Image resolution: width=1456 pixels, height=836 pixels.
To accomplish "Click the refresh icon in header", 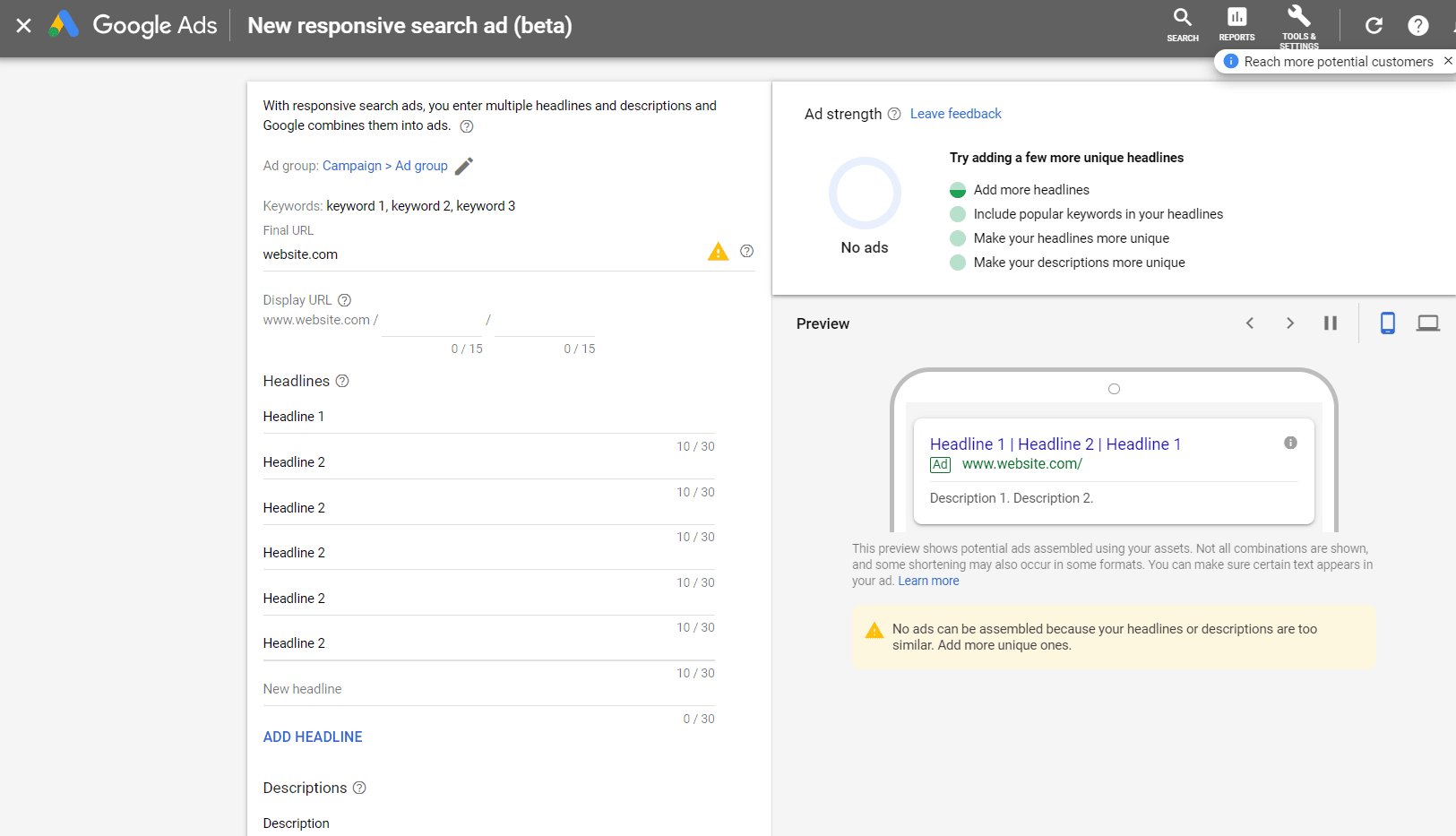I will 1374,26.
